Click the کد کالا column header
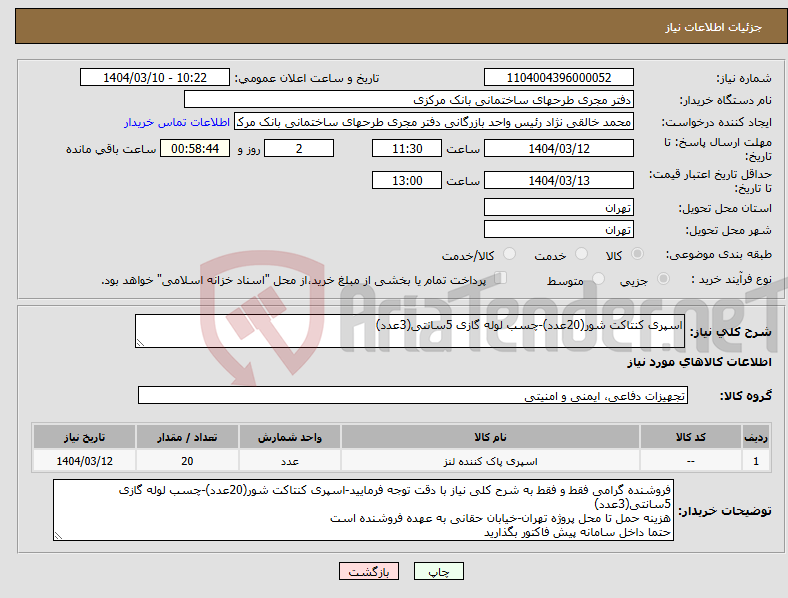Viewport: 788px width, 598px height. point(691,437)
